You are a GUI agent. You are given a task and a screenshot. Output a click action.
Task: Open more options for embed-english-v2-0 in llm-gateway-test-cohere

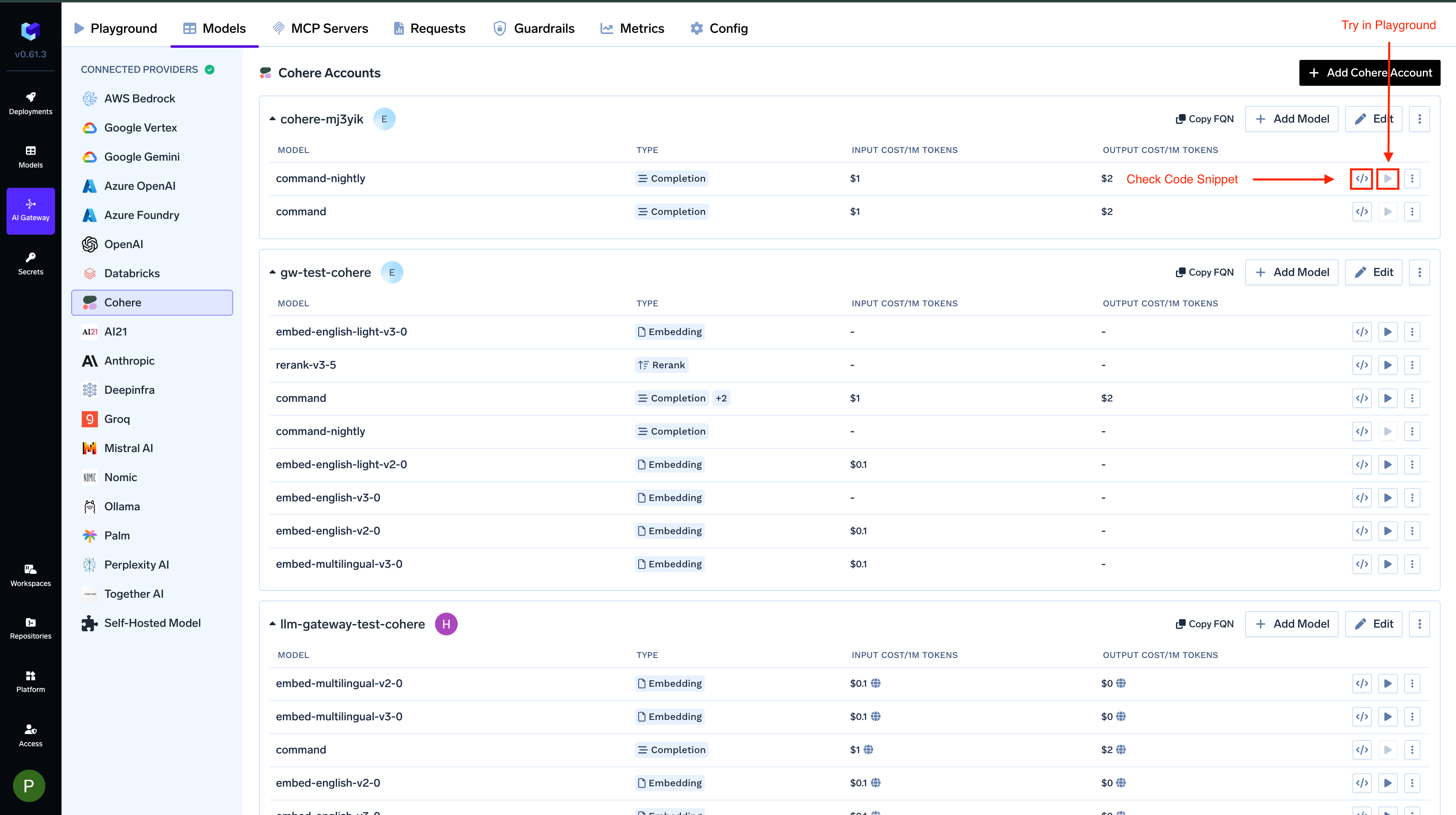tap(1412, 783)
